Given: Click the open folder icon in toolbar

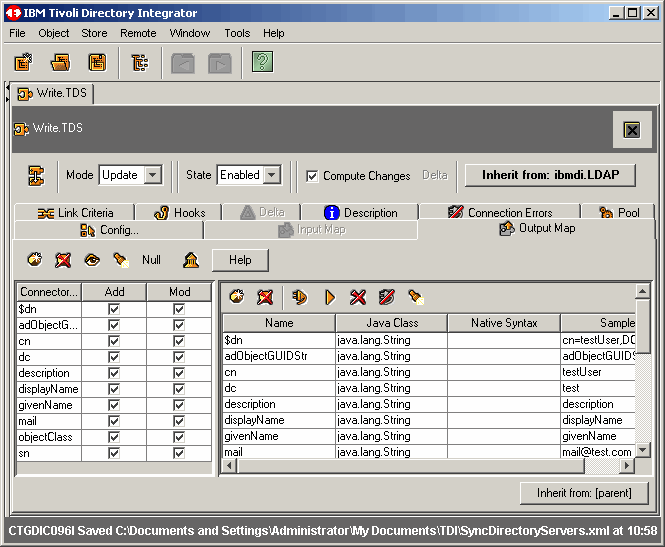Looking at the screenshot, I should click(61, 63).
